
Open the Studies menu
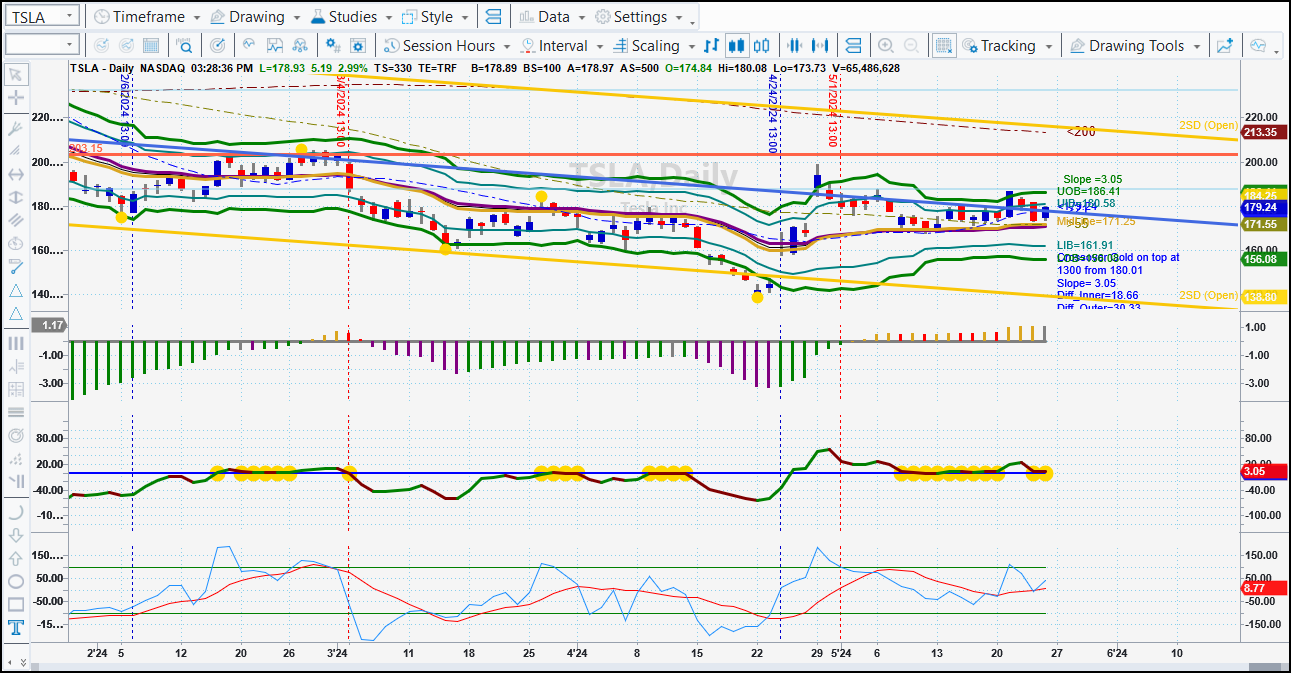point(351,17)
